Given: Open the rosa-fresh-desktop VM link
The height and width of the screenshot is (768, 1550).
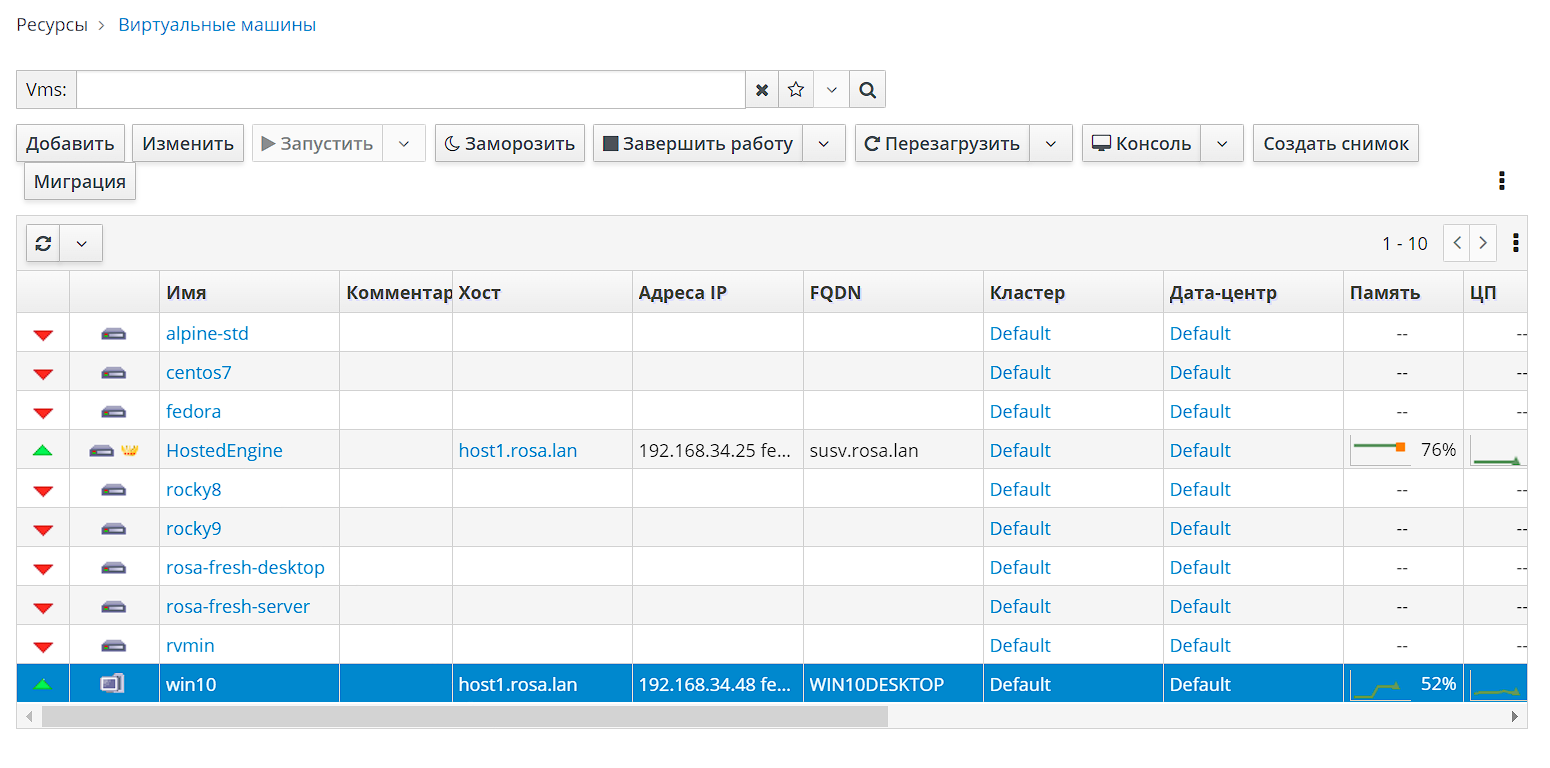Looking at the screenshot, I should [245, 568].
